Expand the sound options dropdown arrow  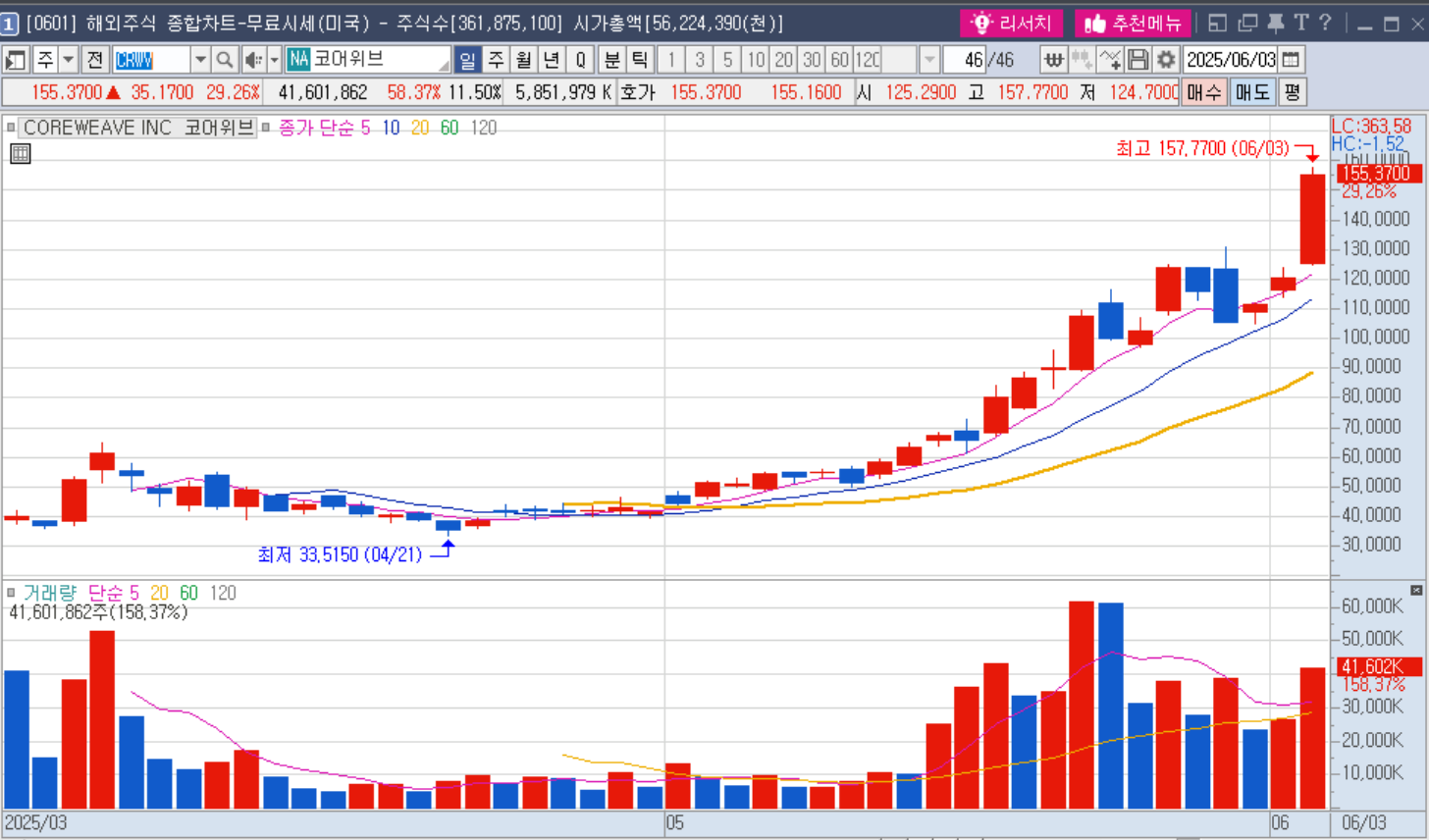coord(274,60)
